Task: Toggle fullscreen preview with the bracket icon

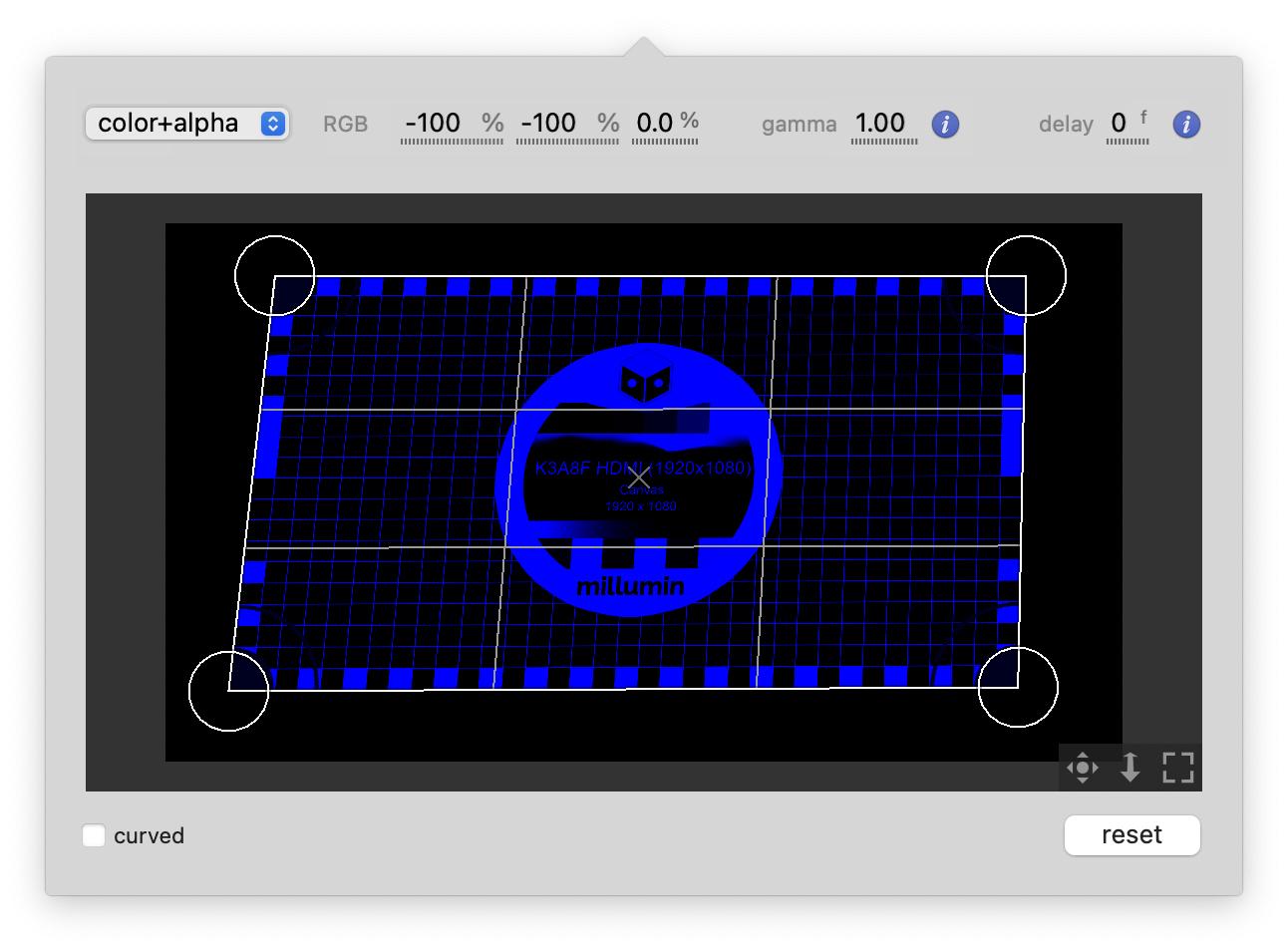Action: pyautogui.click(x=1177, y=768)
